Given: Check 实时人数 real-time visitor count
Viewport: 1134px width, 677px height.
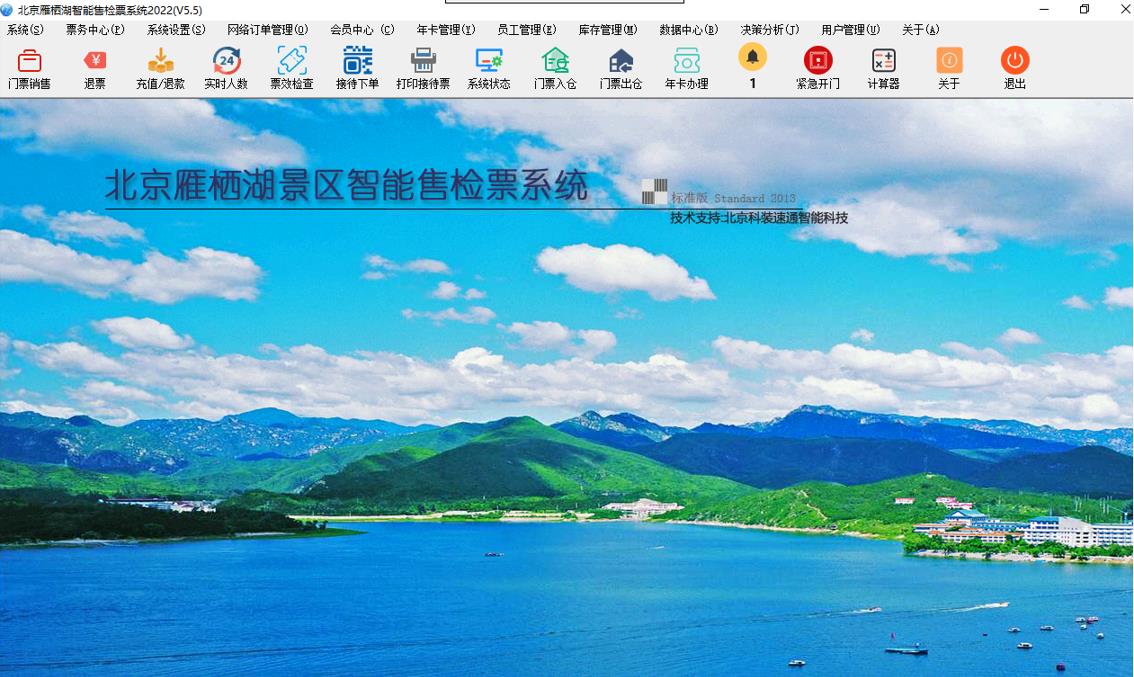Looking at the screenshot, I should (226, 67).
